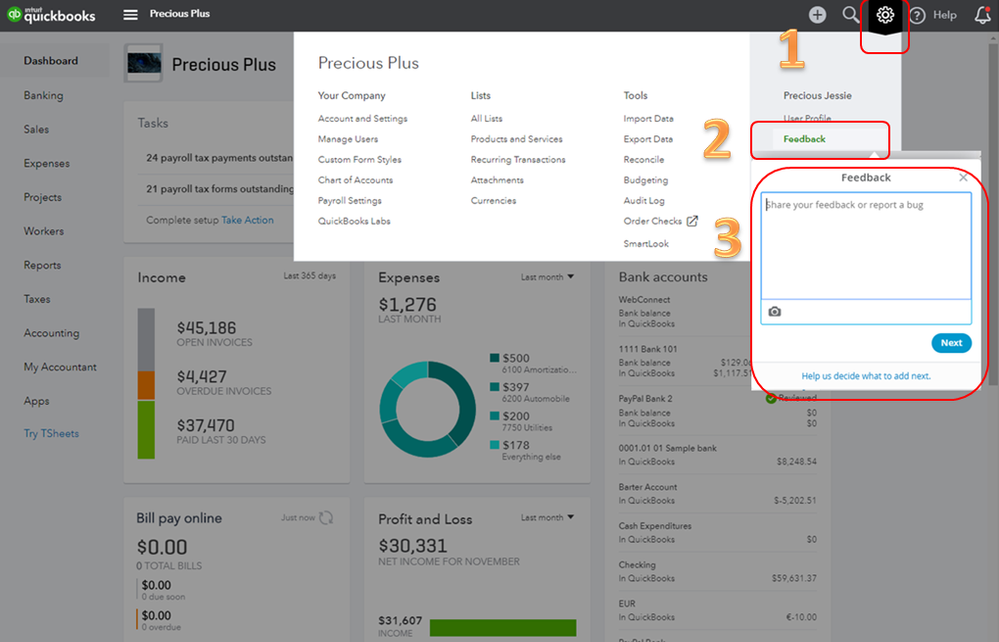Click the expenses donut chart
The image size is (999, 642).
428,409
